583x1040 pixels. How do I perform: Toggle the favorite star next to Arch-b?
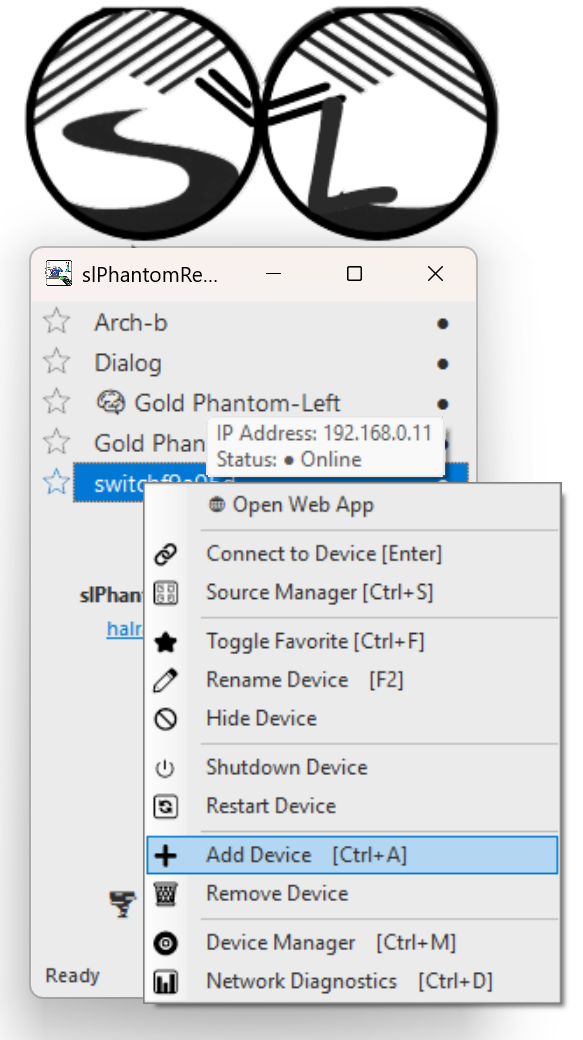55,323
